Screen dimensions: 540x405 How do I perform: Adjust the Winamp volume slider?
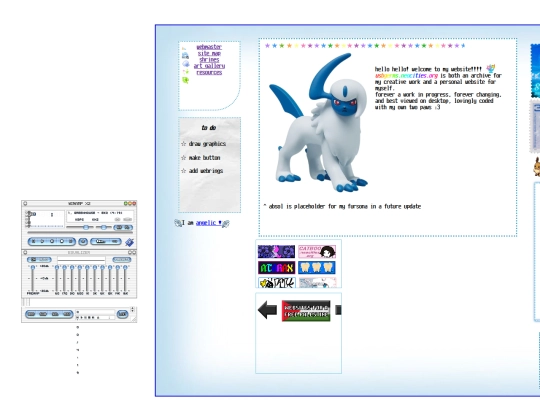(x=80, y=227)
